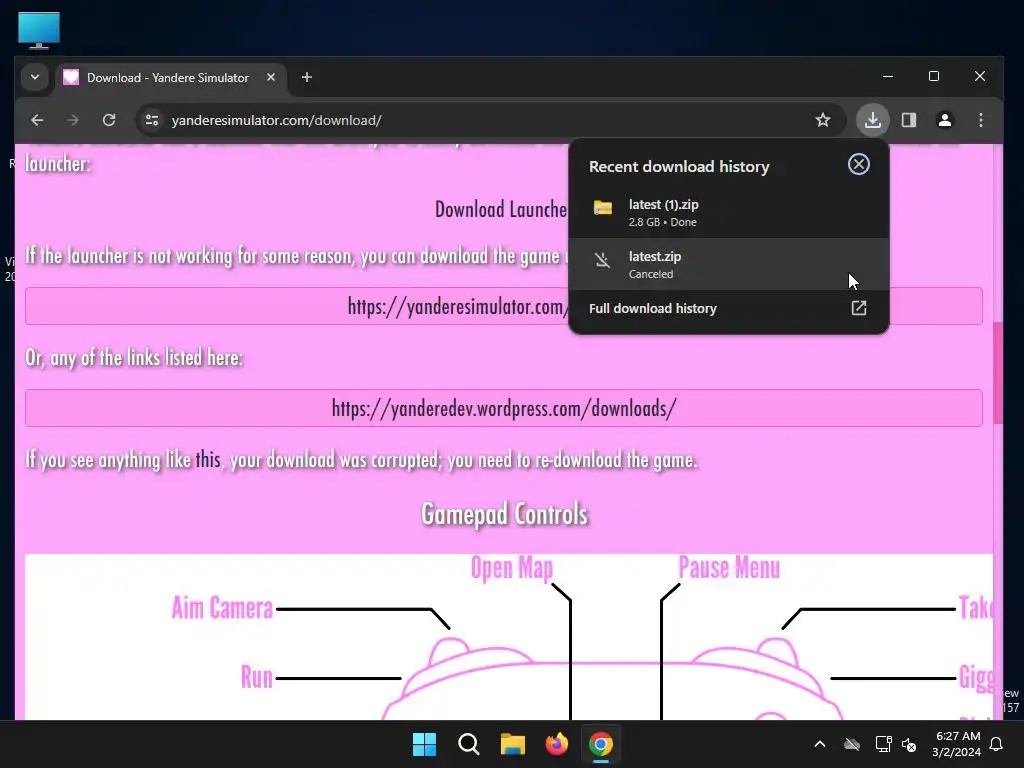Select the Download - Yandere Simulator tab
The width and height of the screenshot is (1024, 768).
171,77
